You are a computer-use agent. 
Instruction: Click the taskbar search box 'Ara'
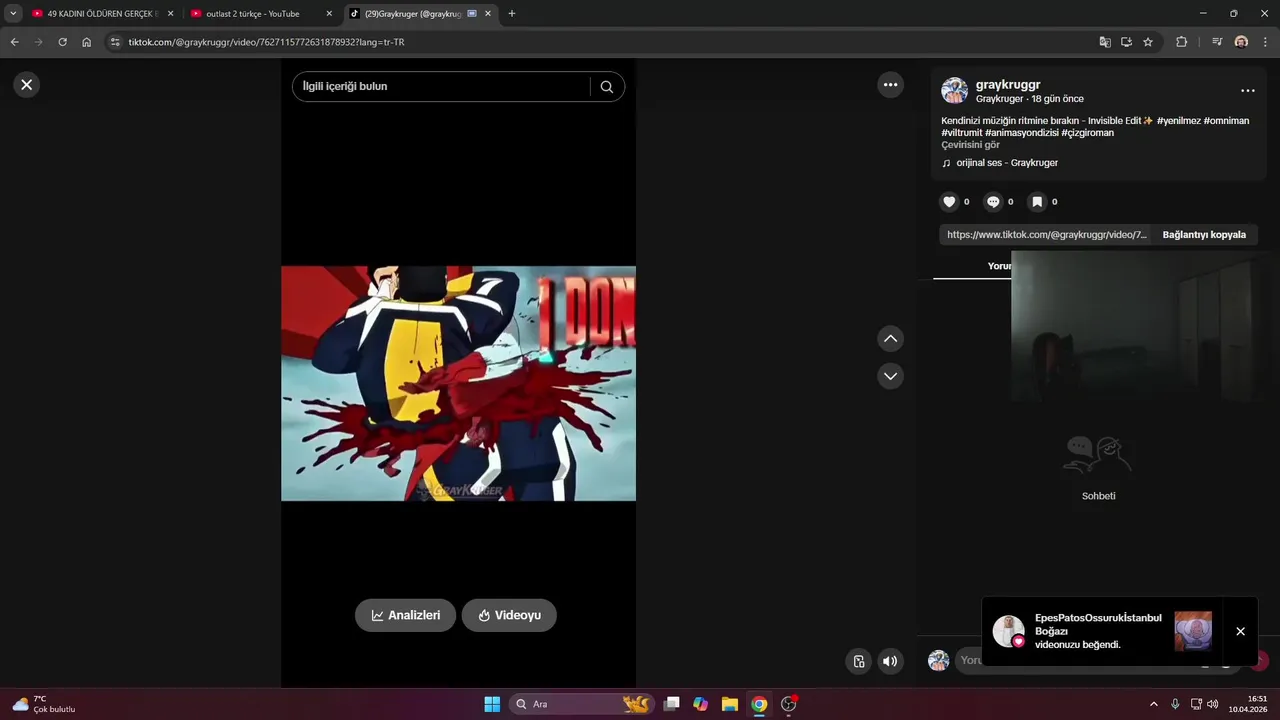(582, 704)
